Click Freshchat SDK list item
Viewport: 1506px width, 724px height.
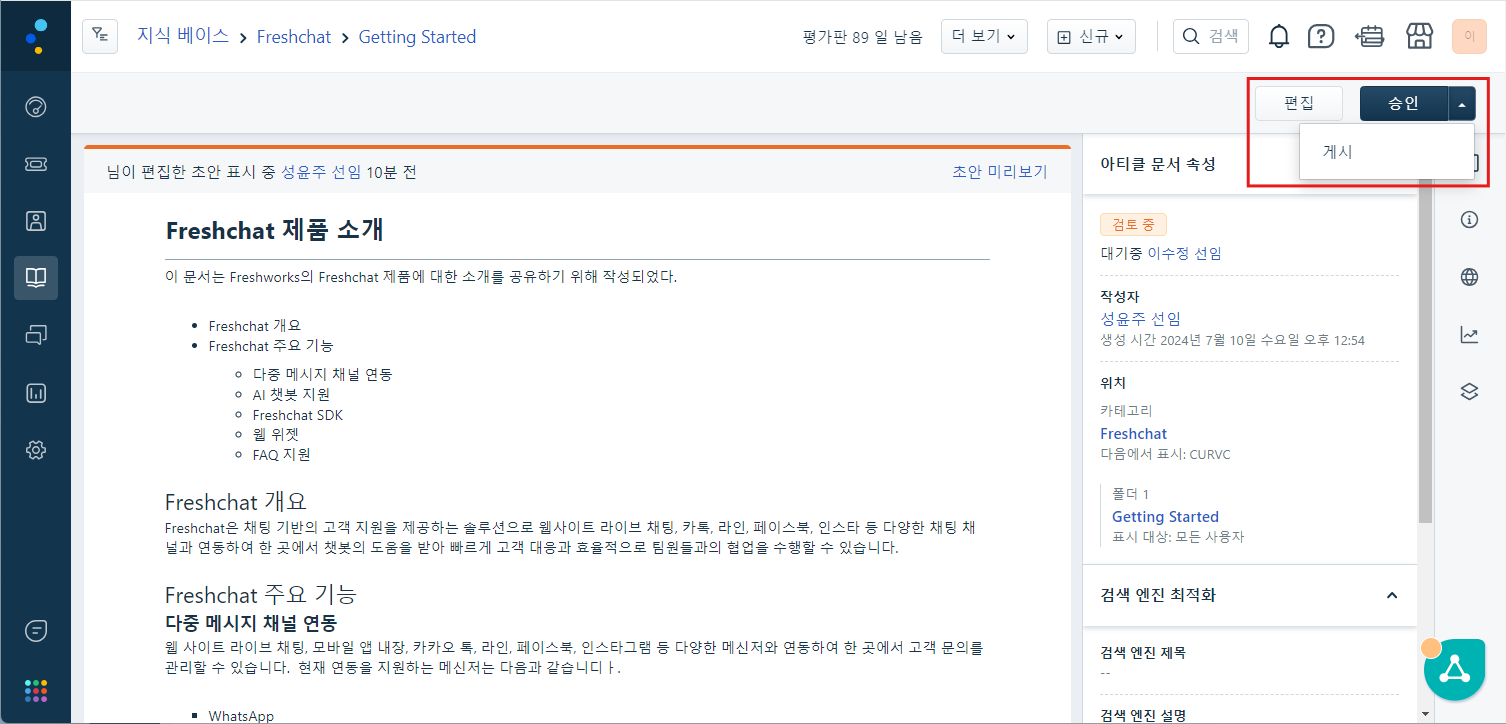[x=297, y=414]
